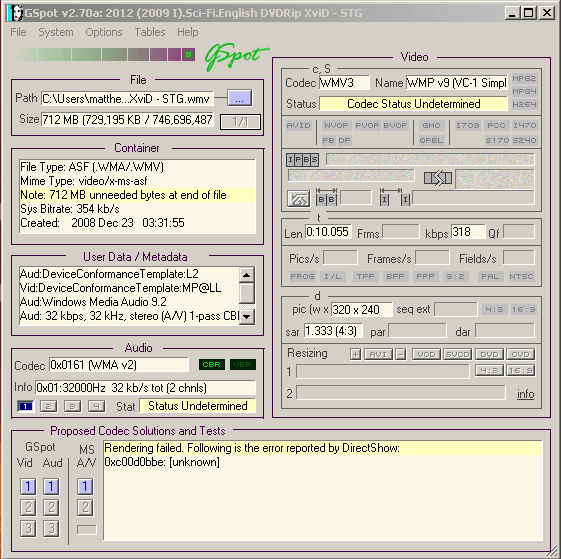
Task: Click the MPG4 codec indicator
Action: (524, 91)
